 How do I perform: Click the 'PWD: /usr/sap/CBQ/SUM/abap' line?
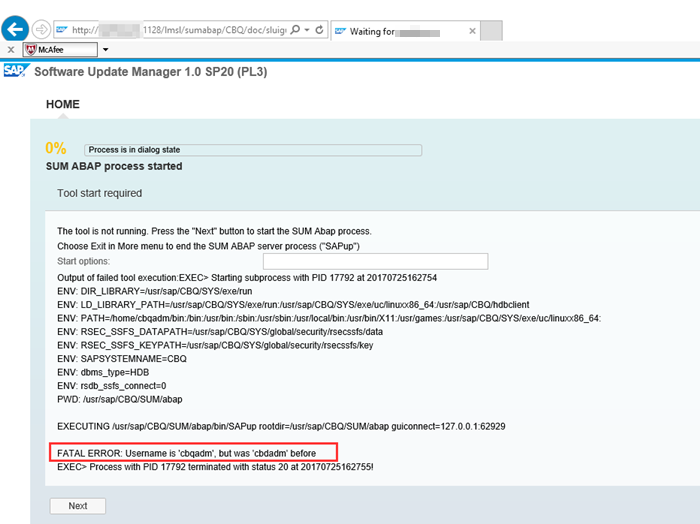pyautogui.click(x=120, y=399)
